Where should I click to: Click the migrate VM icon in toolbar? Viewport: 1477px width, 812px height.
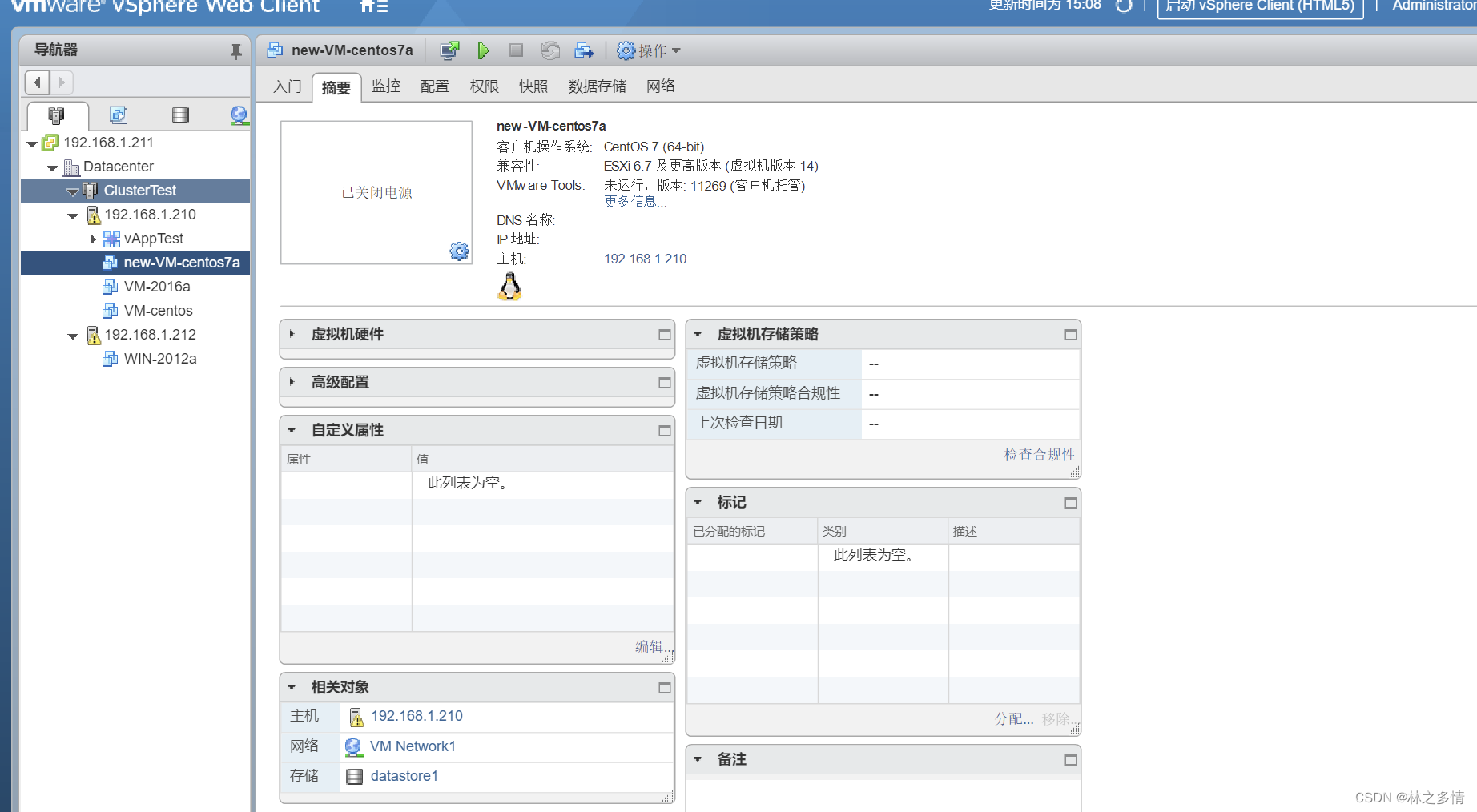tap(584, 50)
